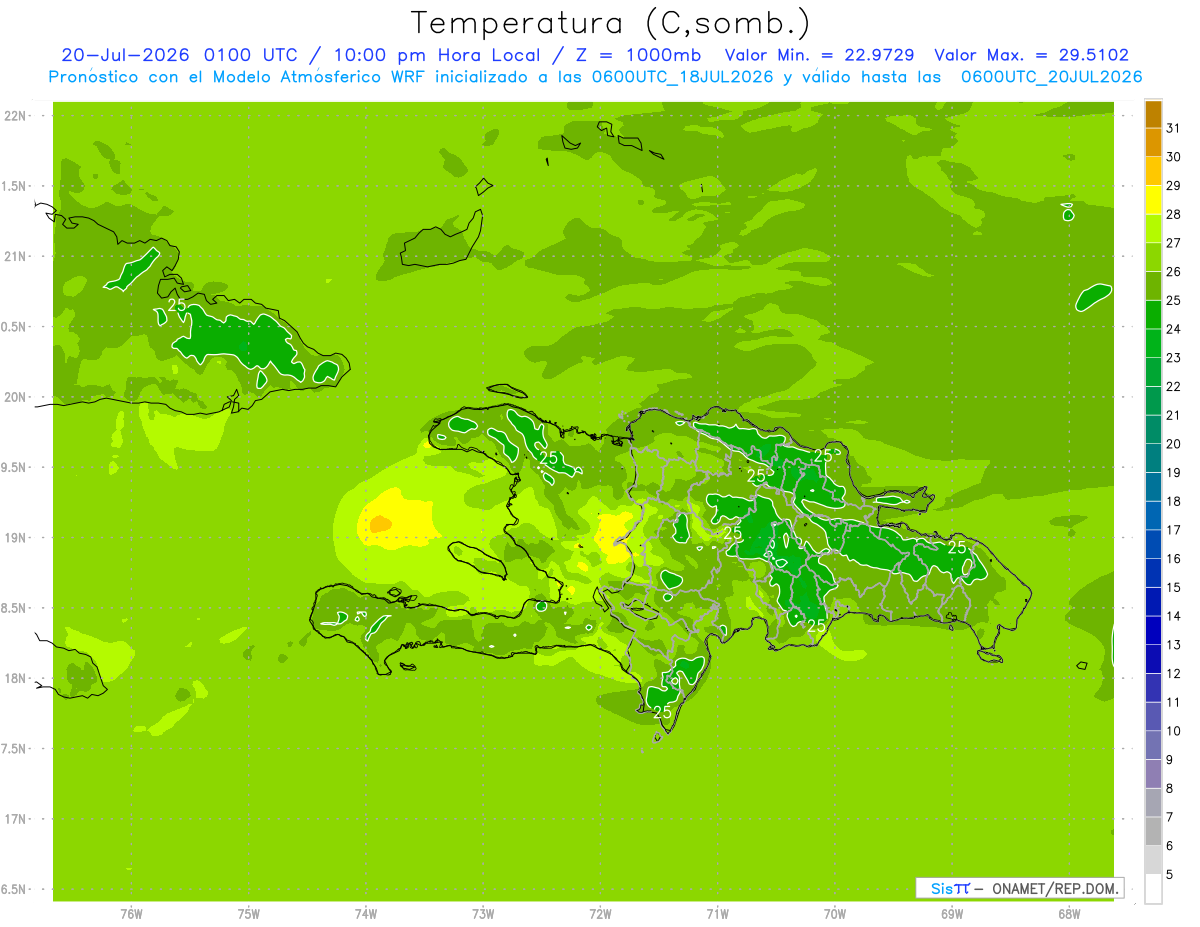
Task: Click the '10:00 pm Hora Local' text
Action: point(435,55)
